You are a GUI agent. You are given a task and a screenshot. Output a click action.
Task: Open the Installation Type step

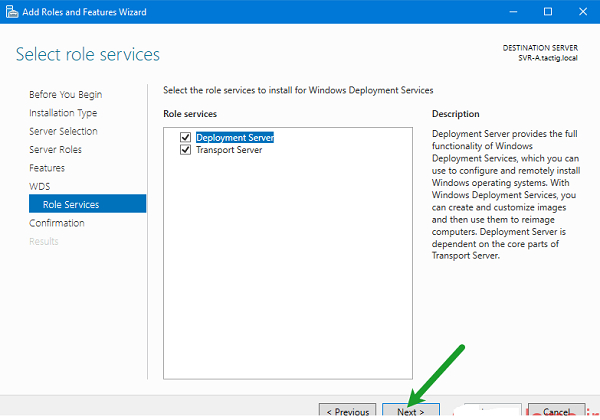coord(63,113)
